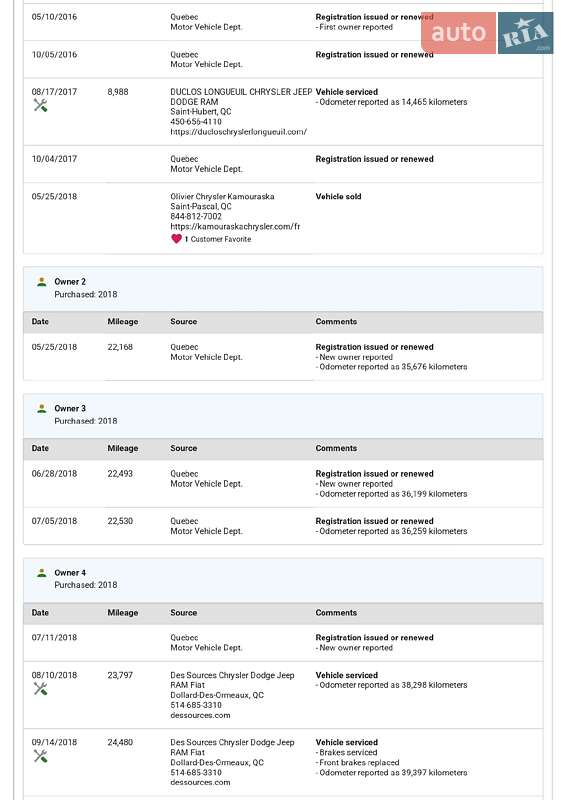566x800 pixels.
Task: Click the Owner 2 section header
Action: point(283,288)
